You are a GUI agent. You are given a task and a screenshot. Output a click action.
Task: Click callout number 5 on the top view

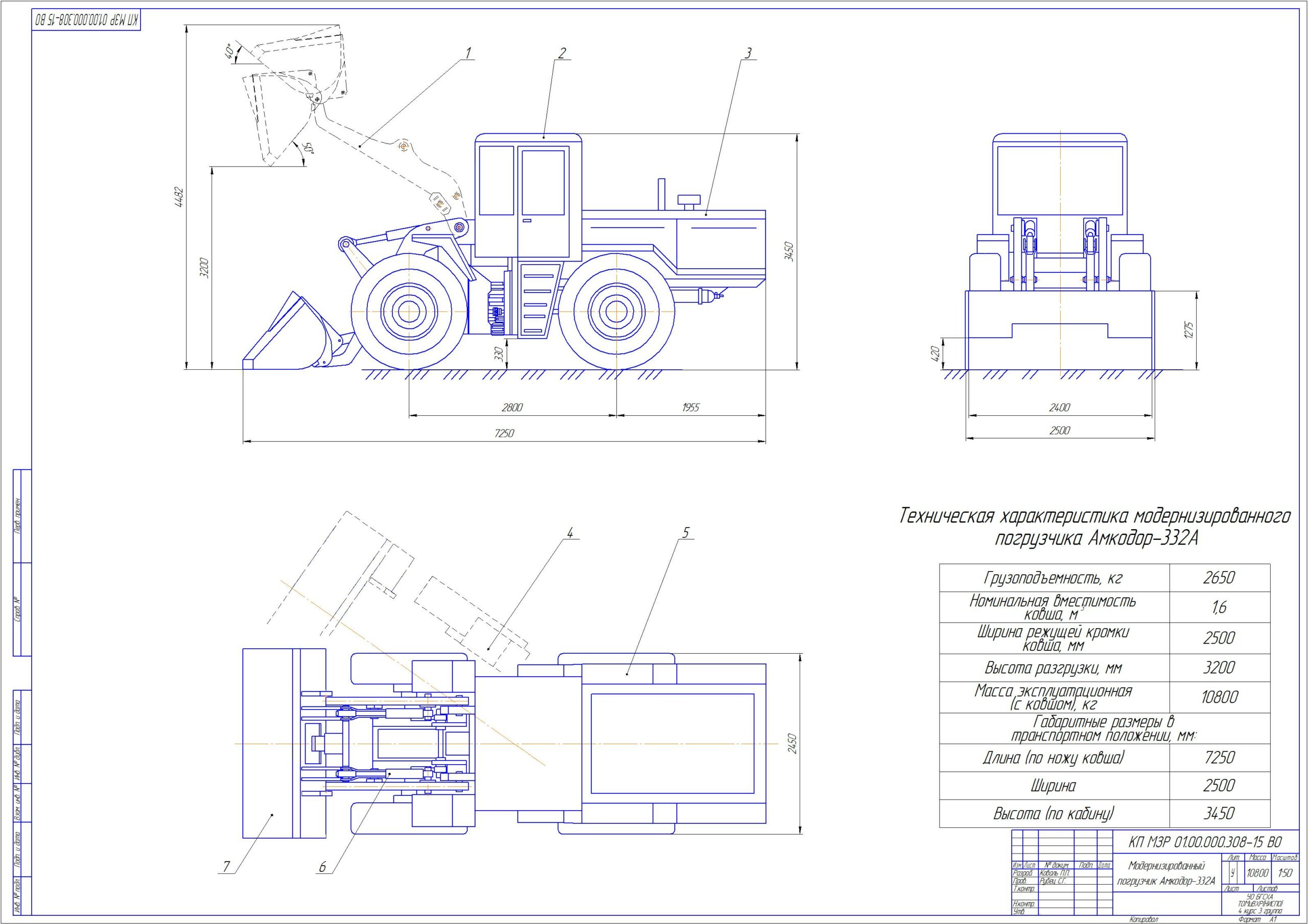coord(686,533)
